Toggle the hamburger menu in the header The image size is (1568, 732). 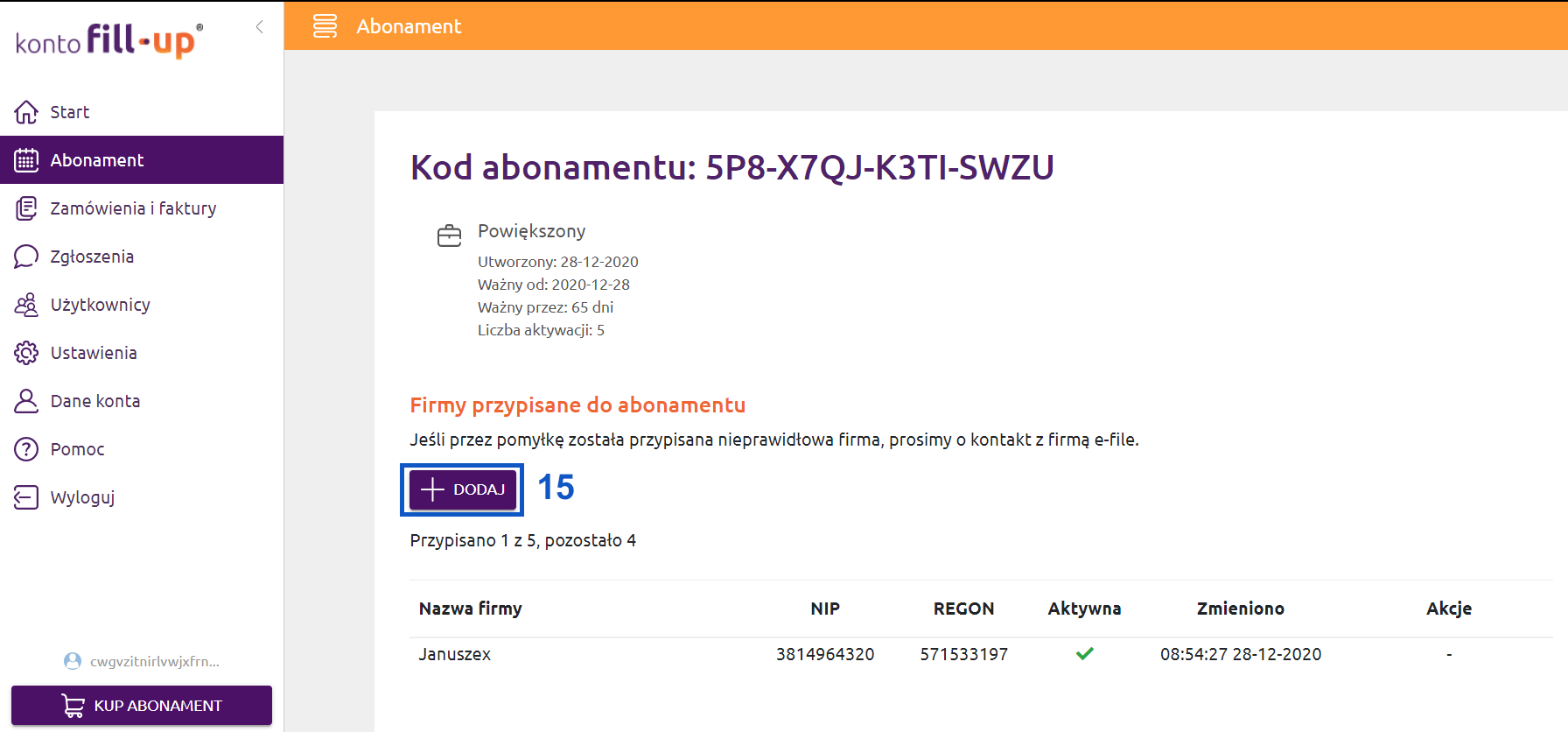coord(325,26)
